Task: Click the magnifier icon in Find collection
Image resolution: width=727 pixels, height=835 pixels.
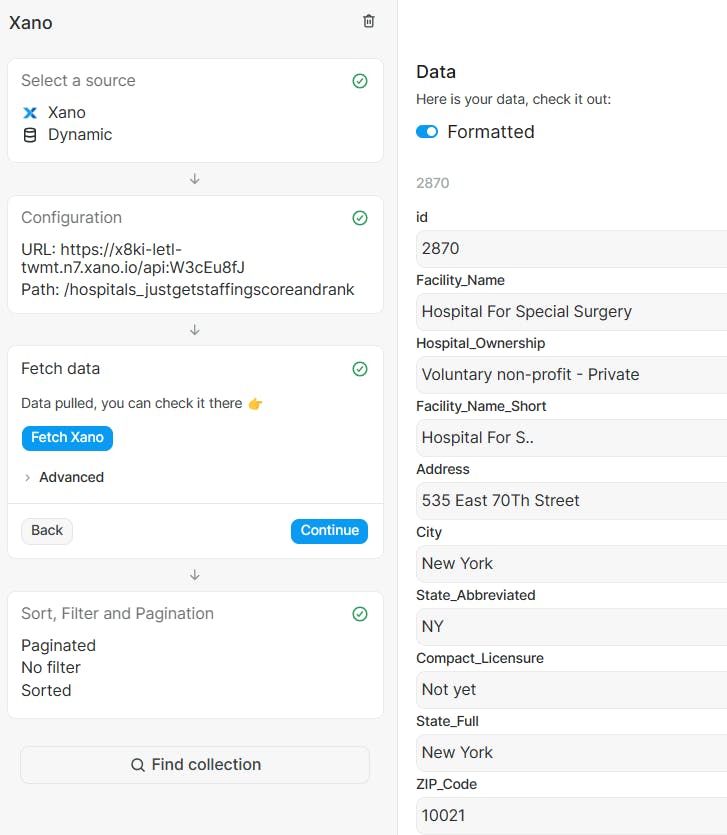Action: (x=138, y=765)
